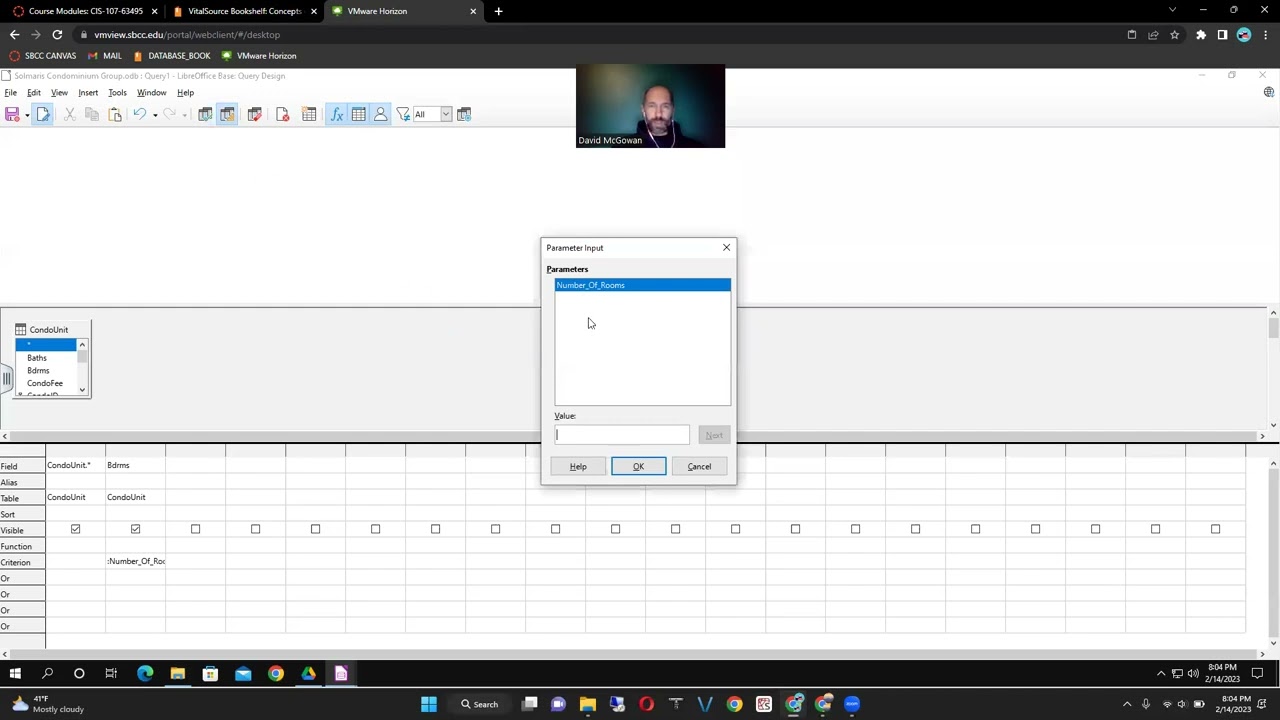Click Cancel in Parameter Input dialog
Viewport: 1280px width, 720px height.
(699, 467)
